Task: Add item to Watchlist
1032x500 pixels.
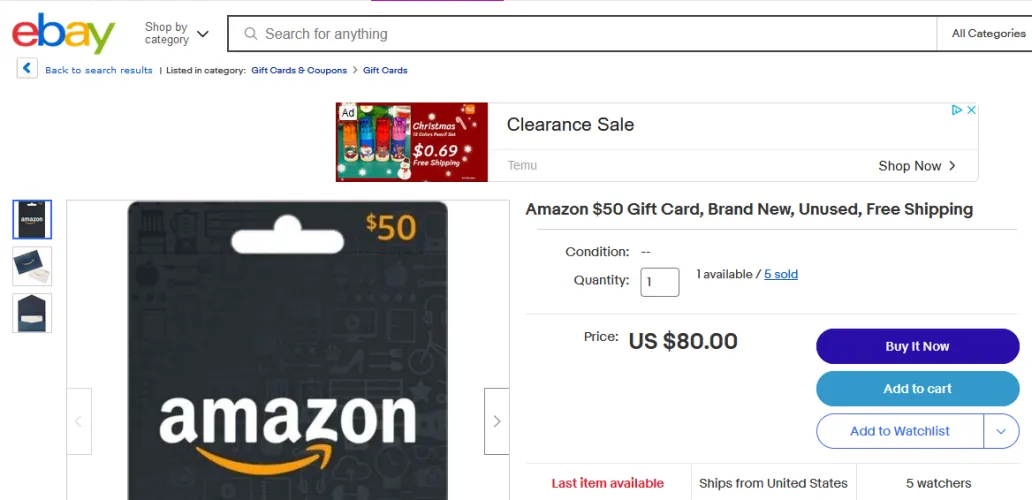Action: click(x=899, y=431)
